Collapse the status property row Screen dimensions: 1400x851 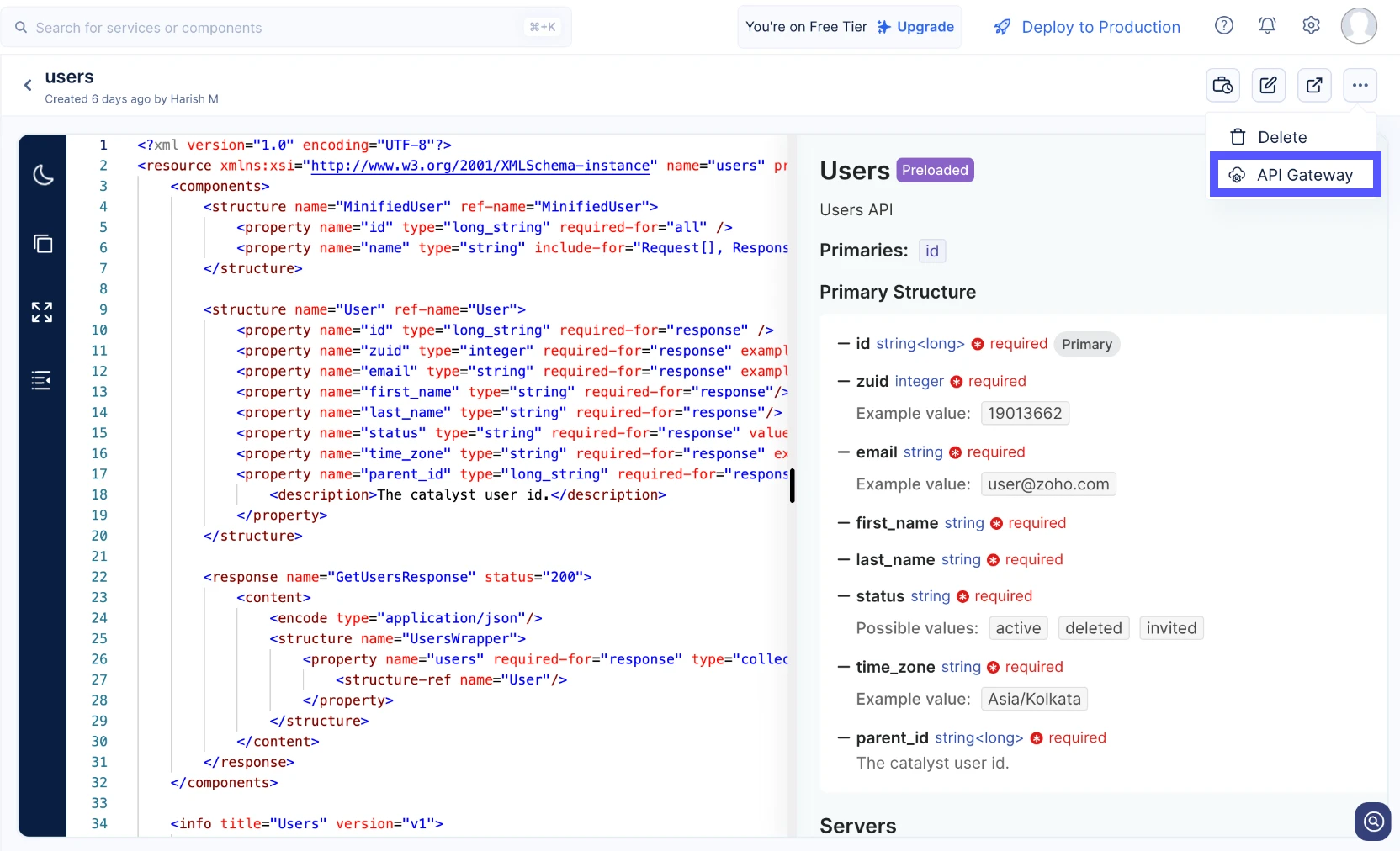(x=844, y=596)
